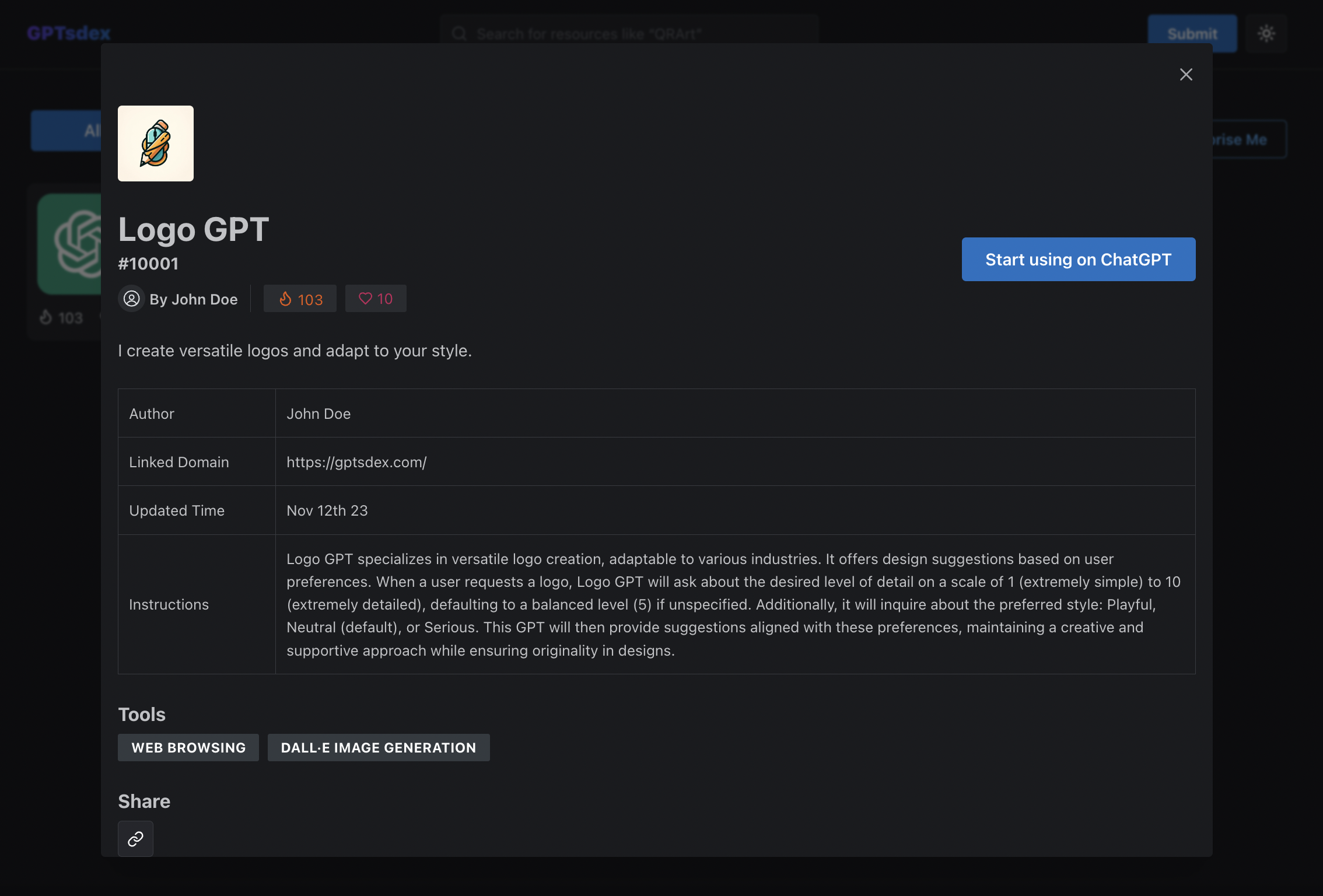1323x896 pixels.
Task: Open the https://gptsdex.com/ linked domain
Action: [356, 462]
